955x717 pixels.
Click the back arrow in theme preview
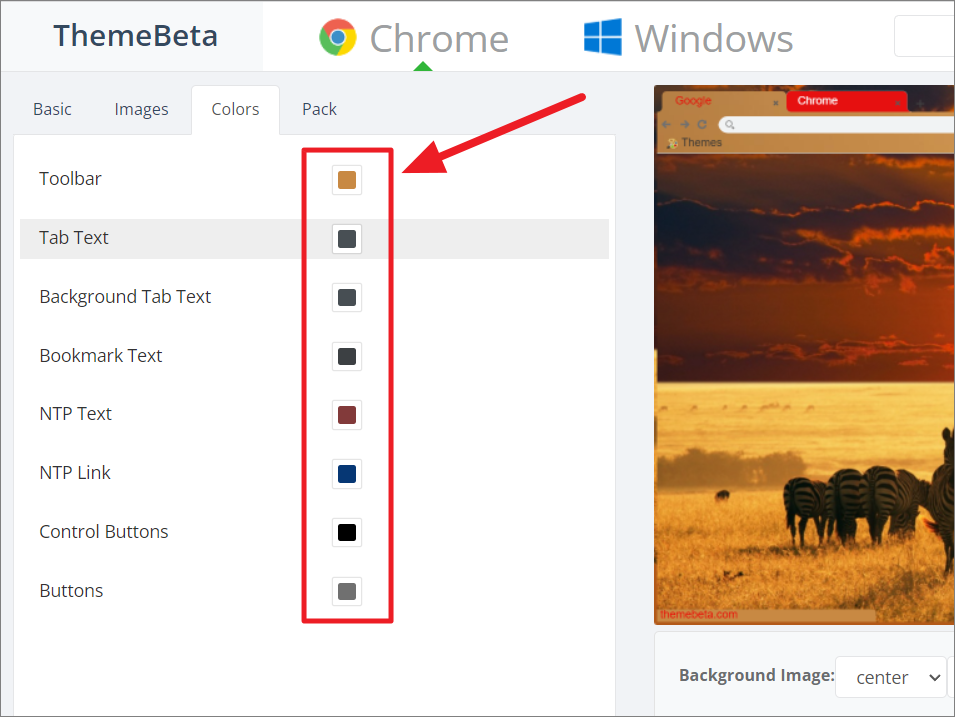[666, 124]
